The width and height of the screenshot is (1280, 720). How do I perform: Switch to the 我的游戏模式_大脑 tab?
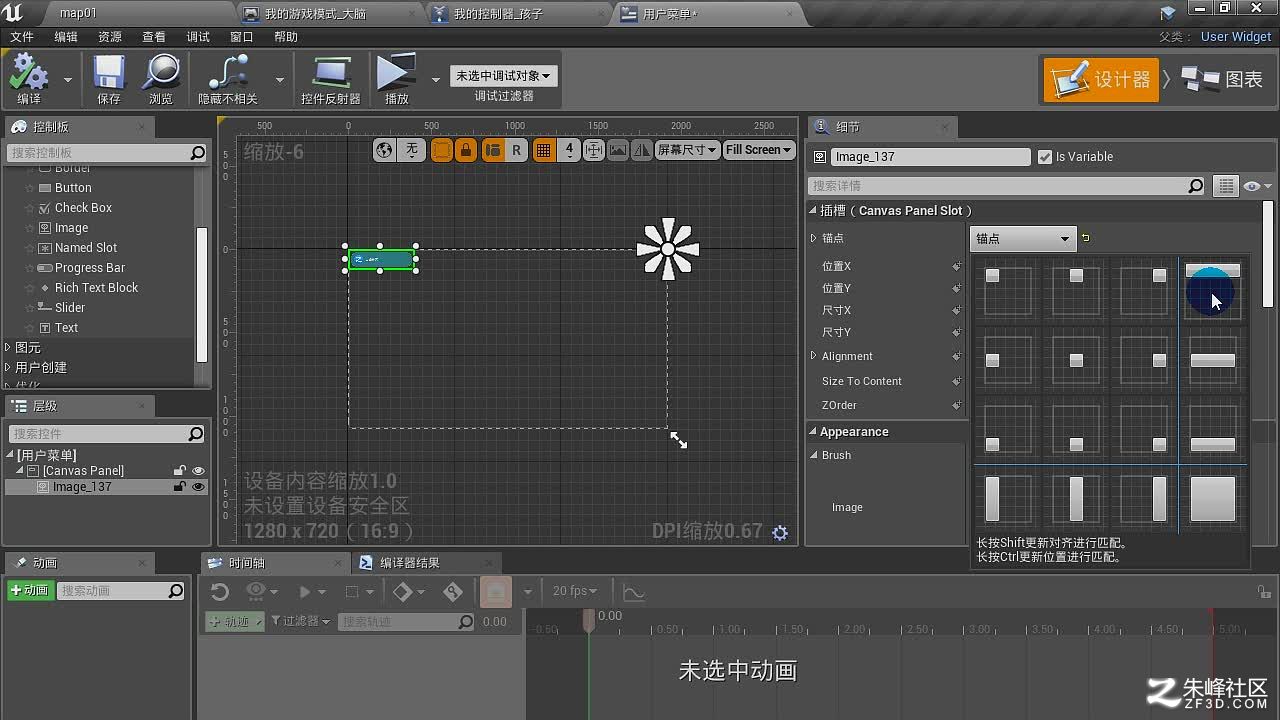(x=331, y=13)
